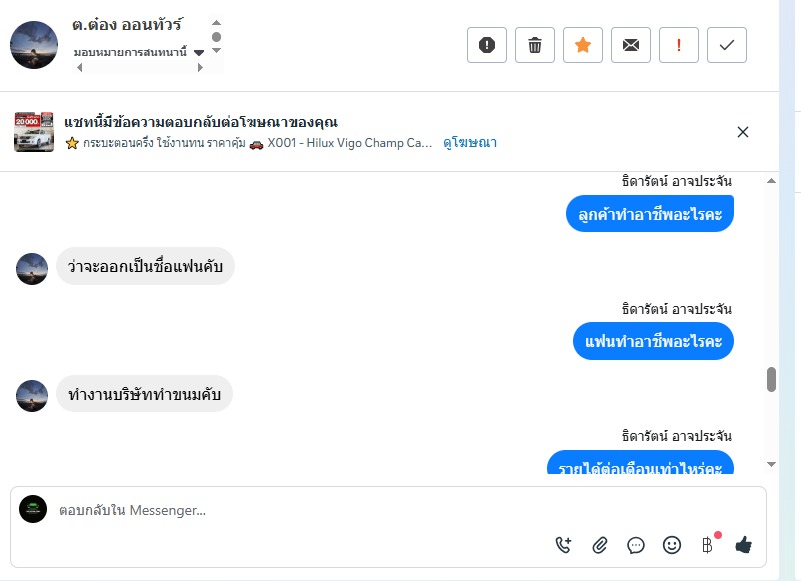Open the ดูโฆษณา ad link
The height and width of the screenshot is (581, 801).
[470, 143]
